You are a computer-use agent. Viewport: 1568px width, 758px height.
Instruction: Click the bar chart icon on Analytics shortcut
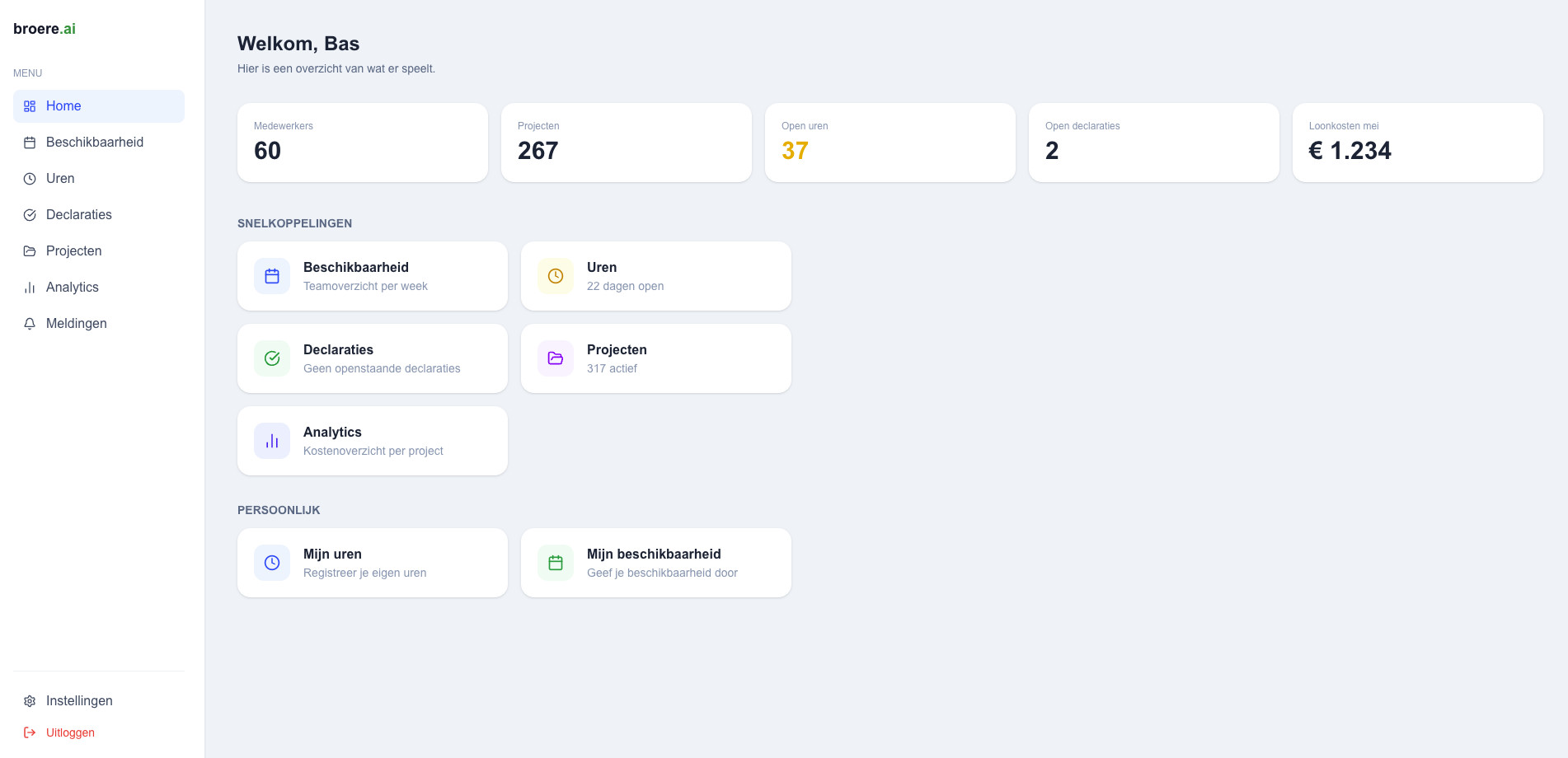tap(272, 441)
